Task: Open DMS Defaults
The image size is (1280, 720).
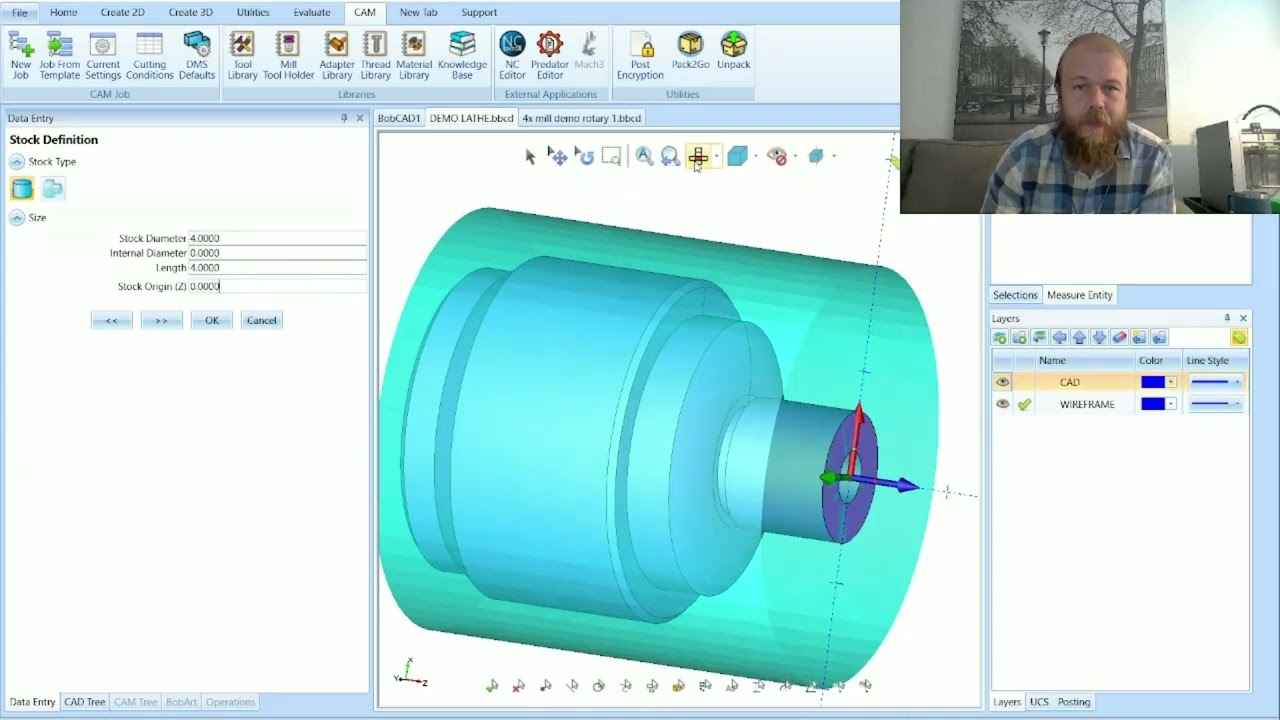Action: point(197,55)
